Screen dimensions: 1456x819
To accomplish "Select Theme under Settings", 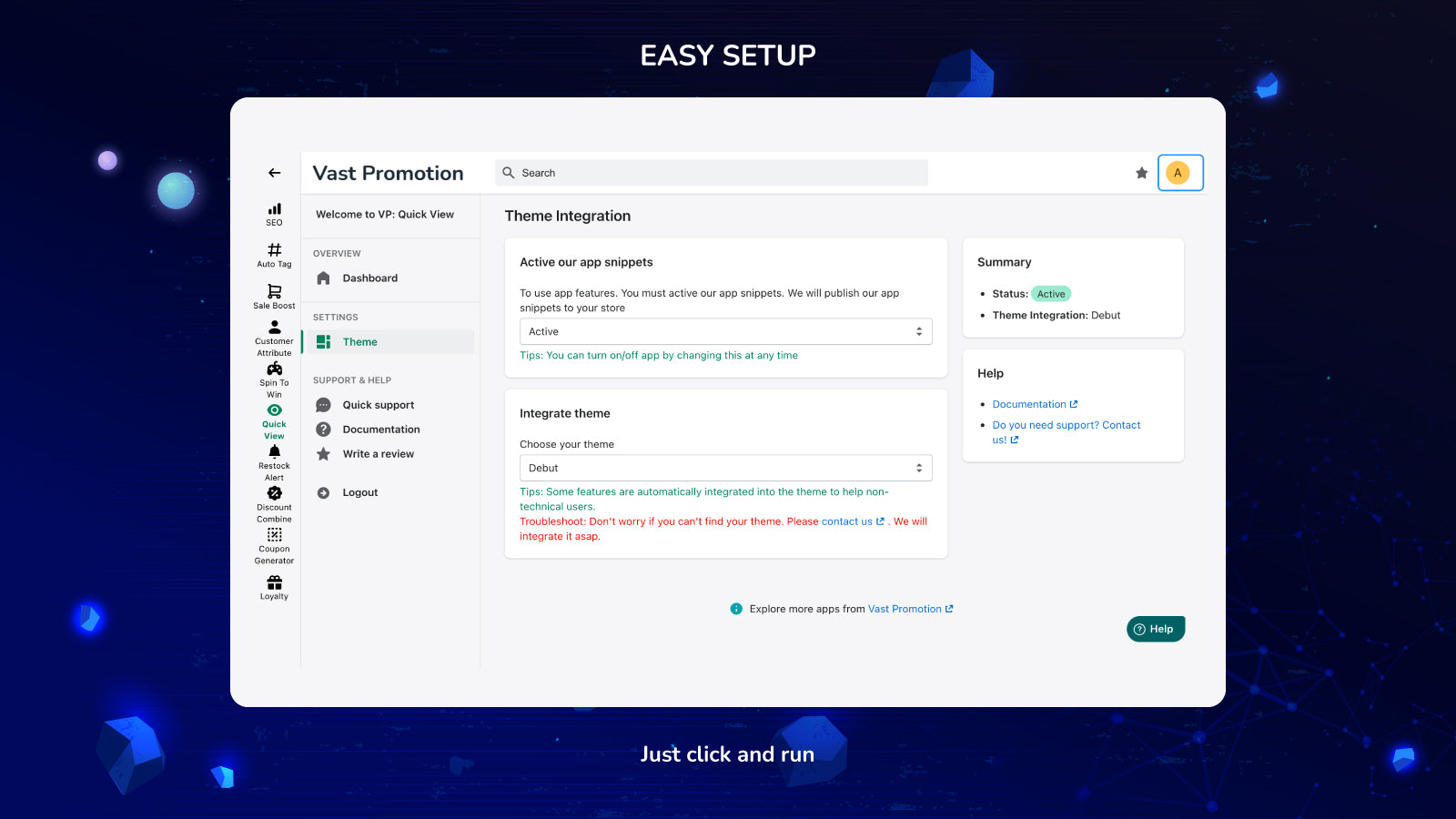I will [360, 341].
